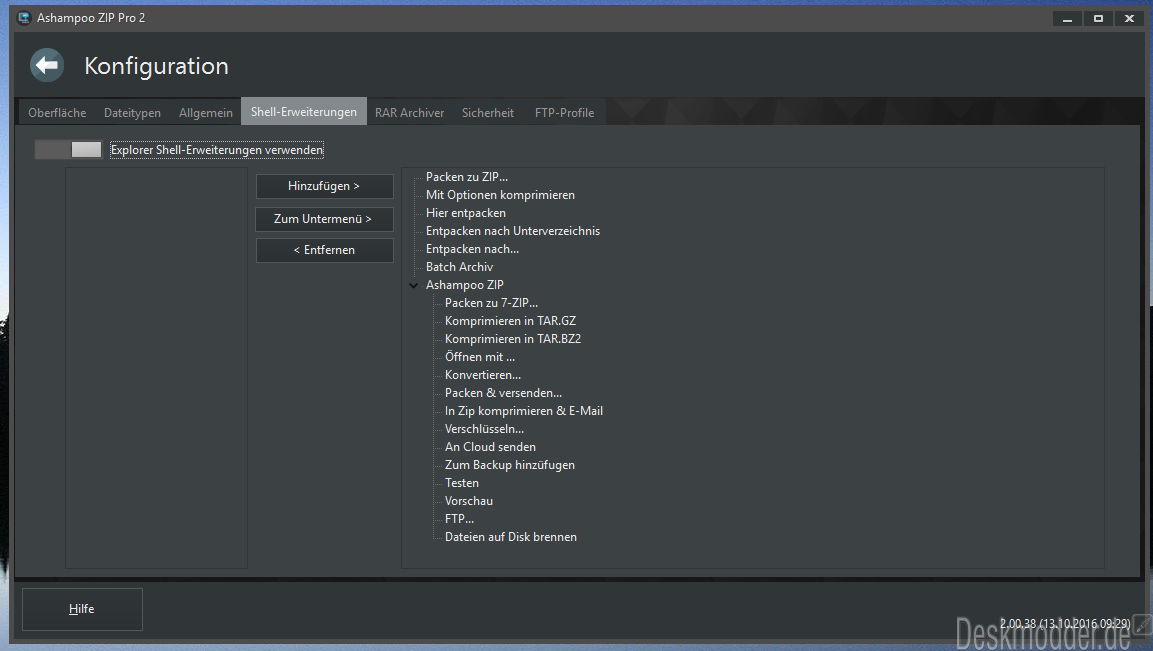Select 'Vorschau' entry
Screen dimensions: 1153x651
(x=468, y=501)
